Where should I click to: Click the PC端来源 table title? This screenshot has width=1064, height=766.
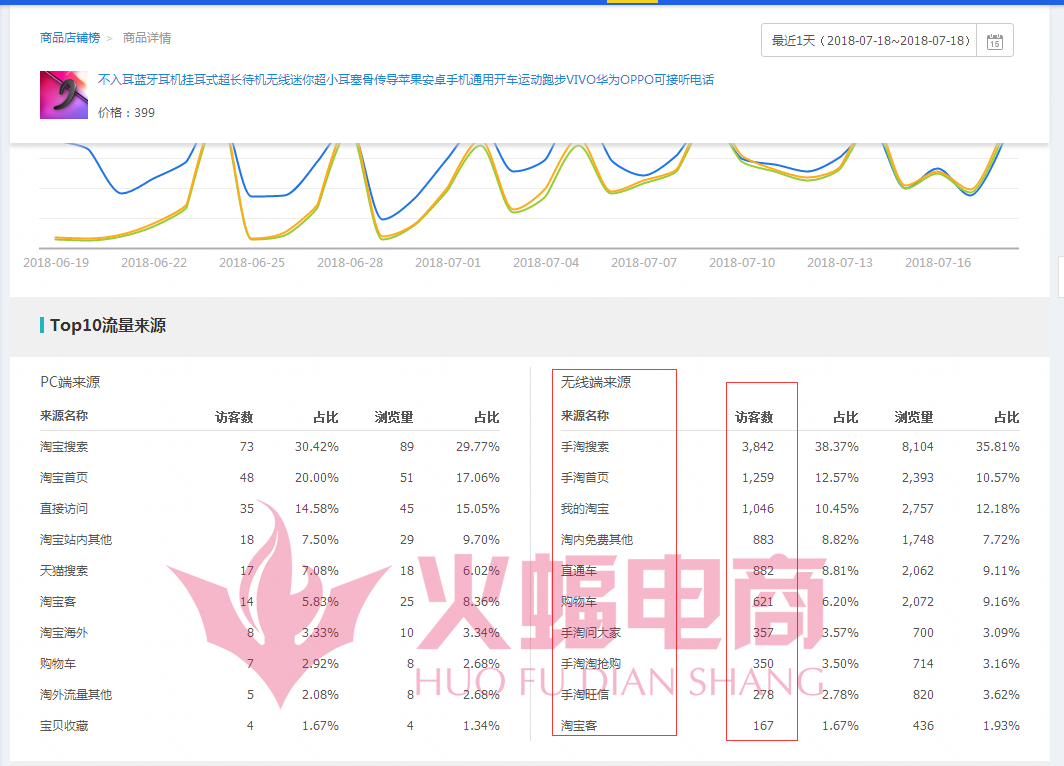(70, 382)
